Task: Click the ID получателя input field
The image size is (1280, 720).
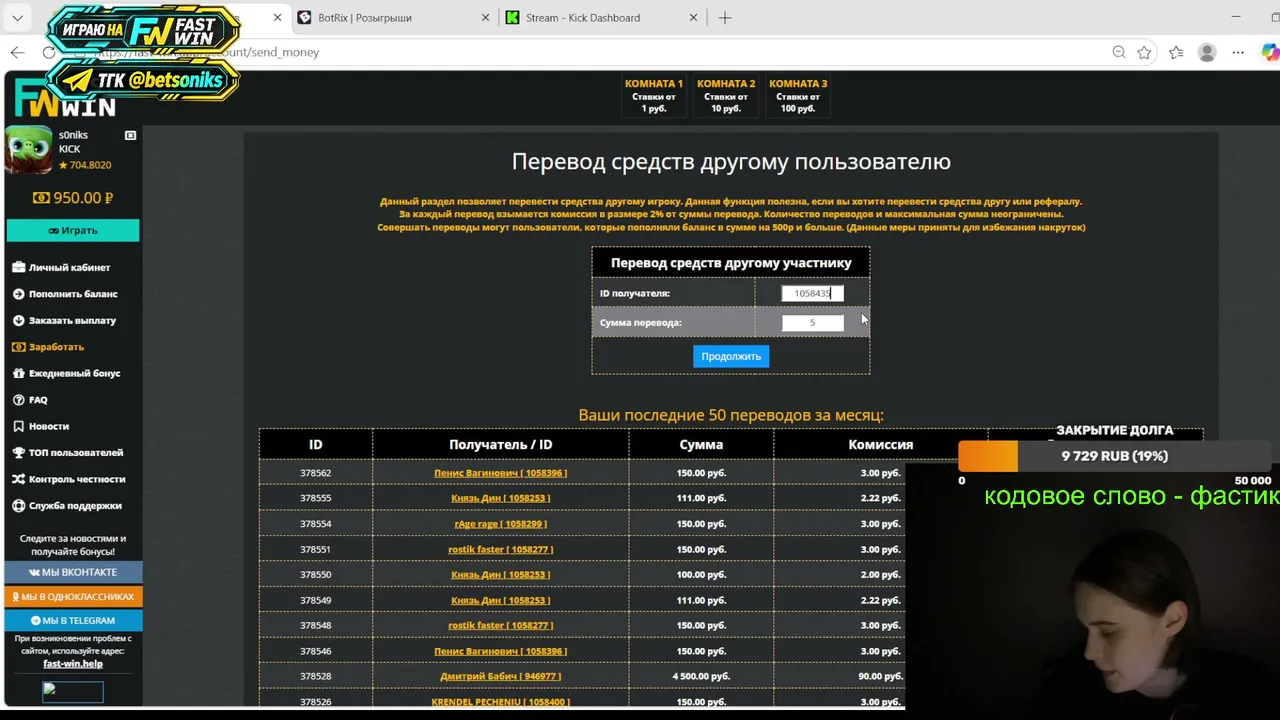Action: tap(812, 293)
